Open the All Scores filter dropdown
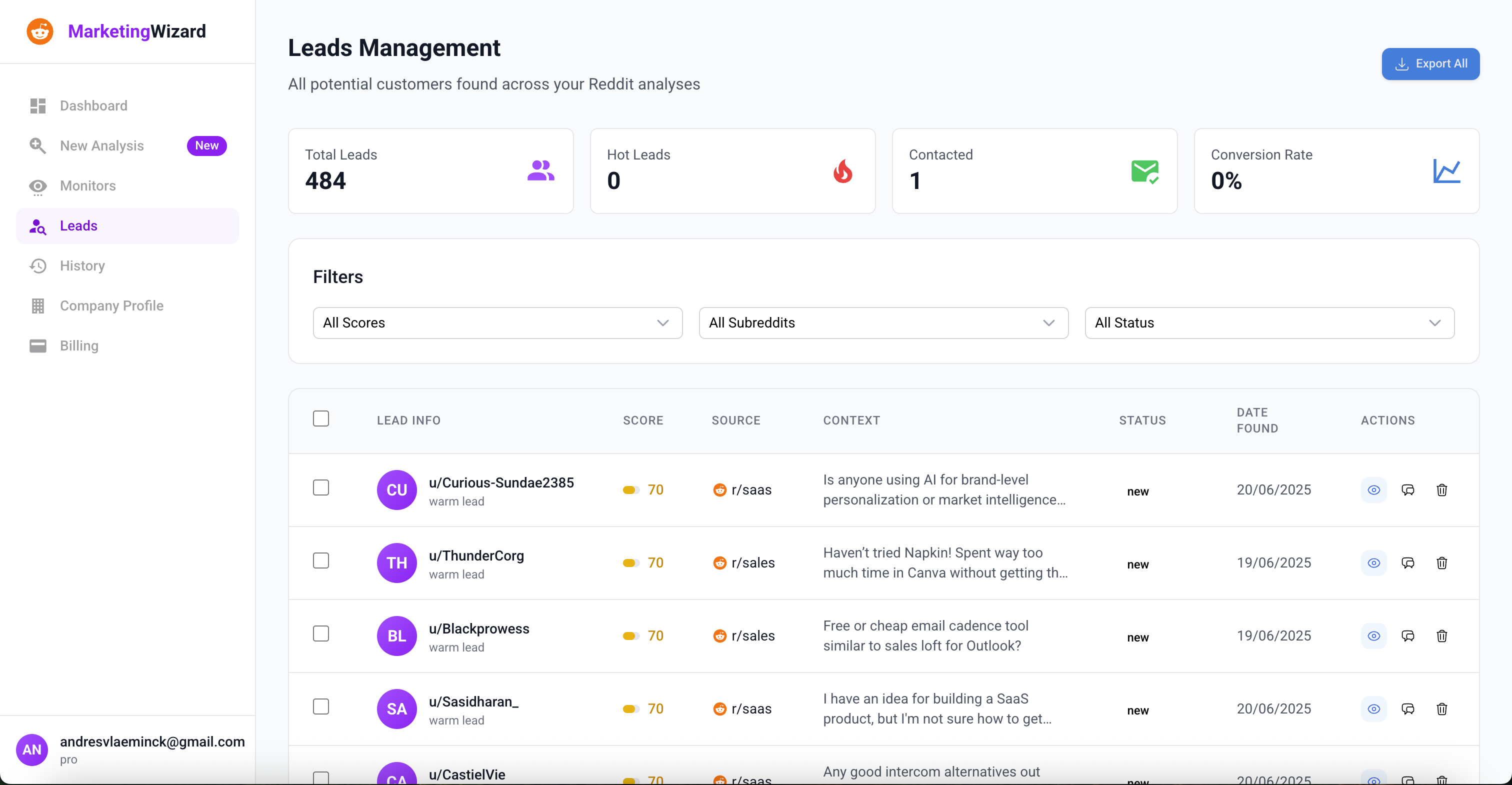 pyautogui.click(x=497, y=322)
